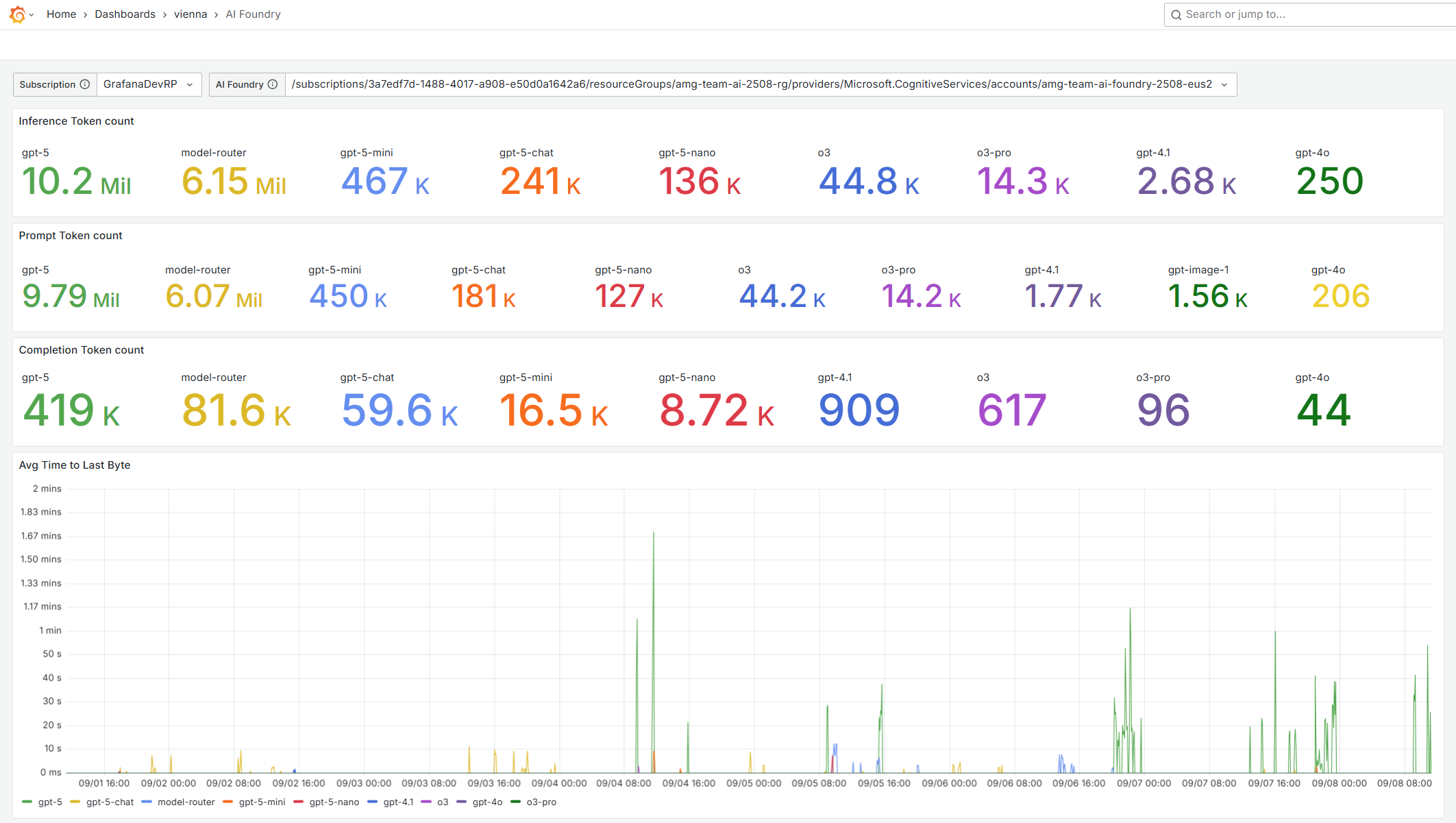The image size is (1456, 823).
Task: Open the Dashboards breadcrumb link
Action: (x=125, y=14)
